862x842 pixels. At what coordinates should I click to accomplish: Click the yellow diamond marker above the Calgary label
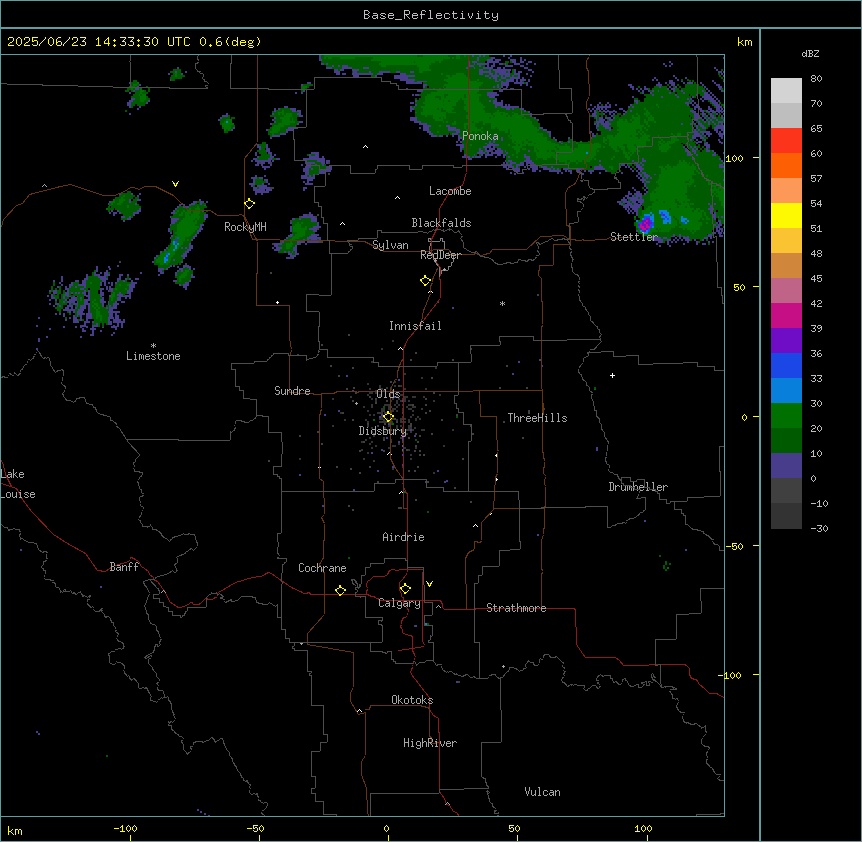point(405,589)
